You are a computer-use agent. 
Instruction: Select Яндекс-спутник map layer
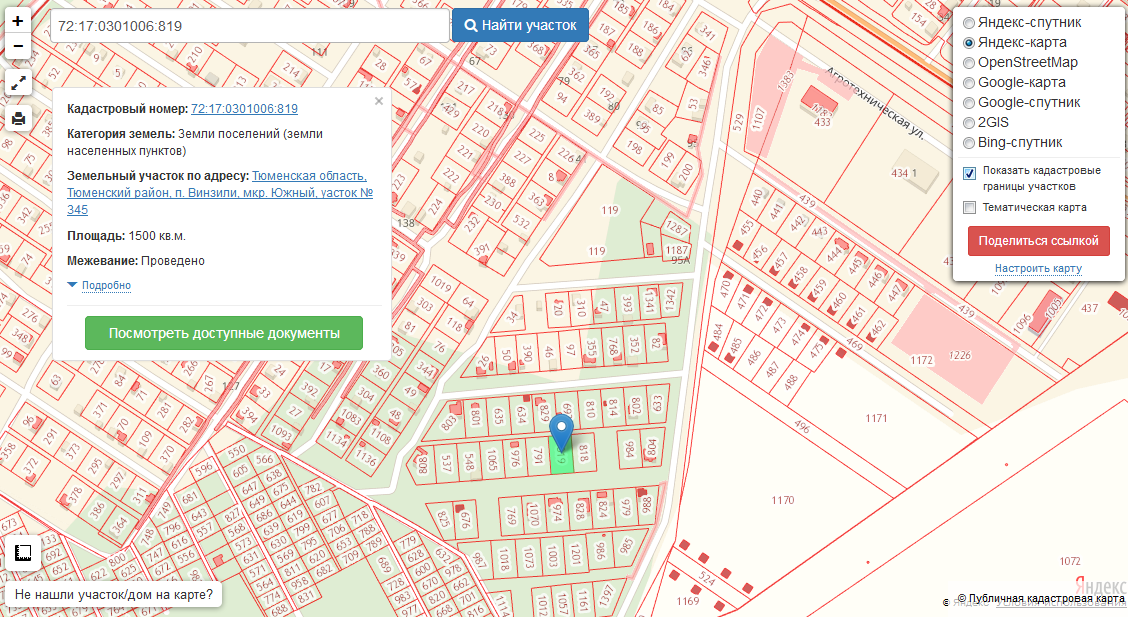(x=969, y=23)
